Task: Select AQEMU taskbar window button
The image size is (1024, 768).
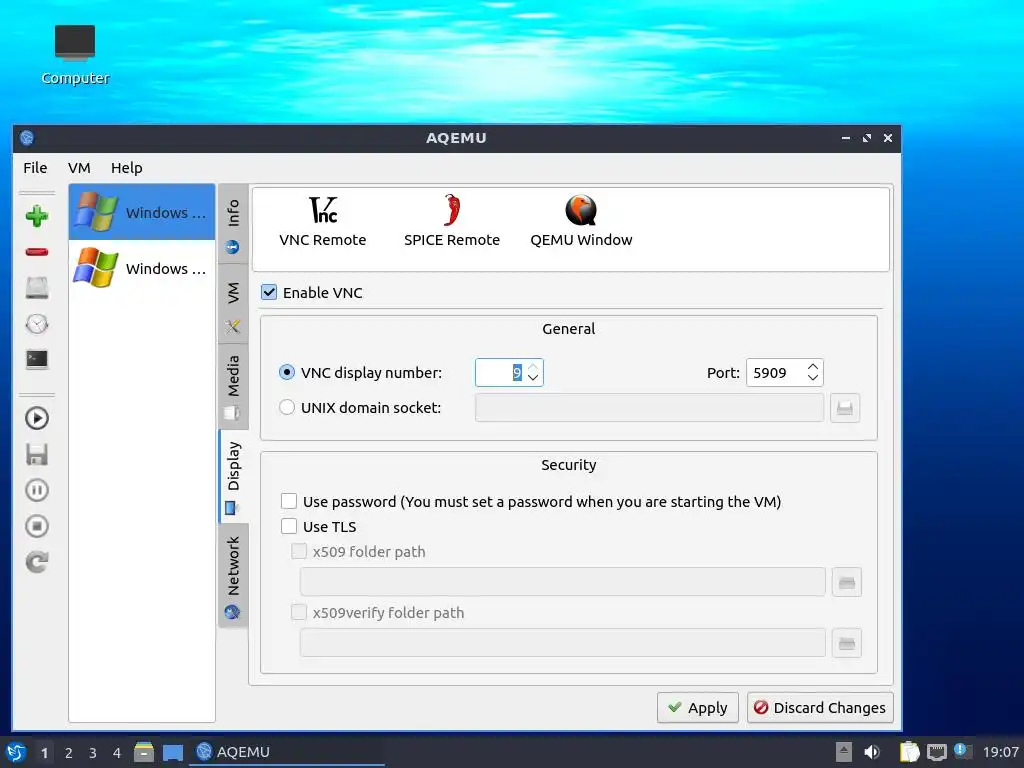Action: pos(287,752)
